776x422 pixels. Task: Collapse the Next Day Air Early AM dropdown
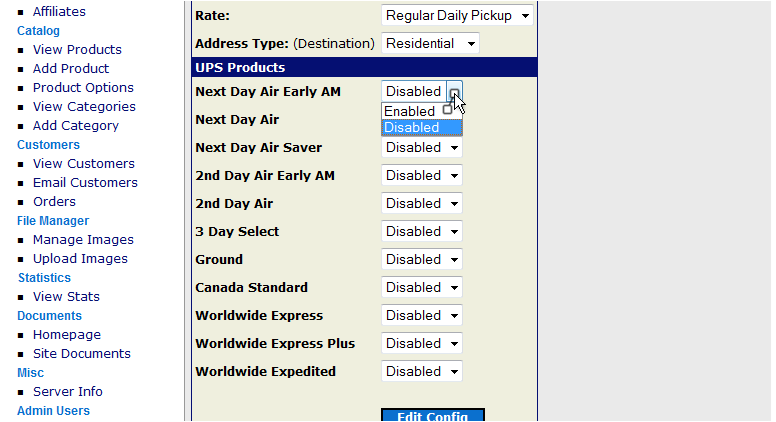point(421,92)
